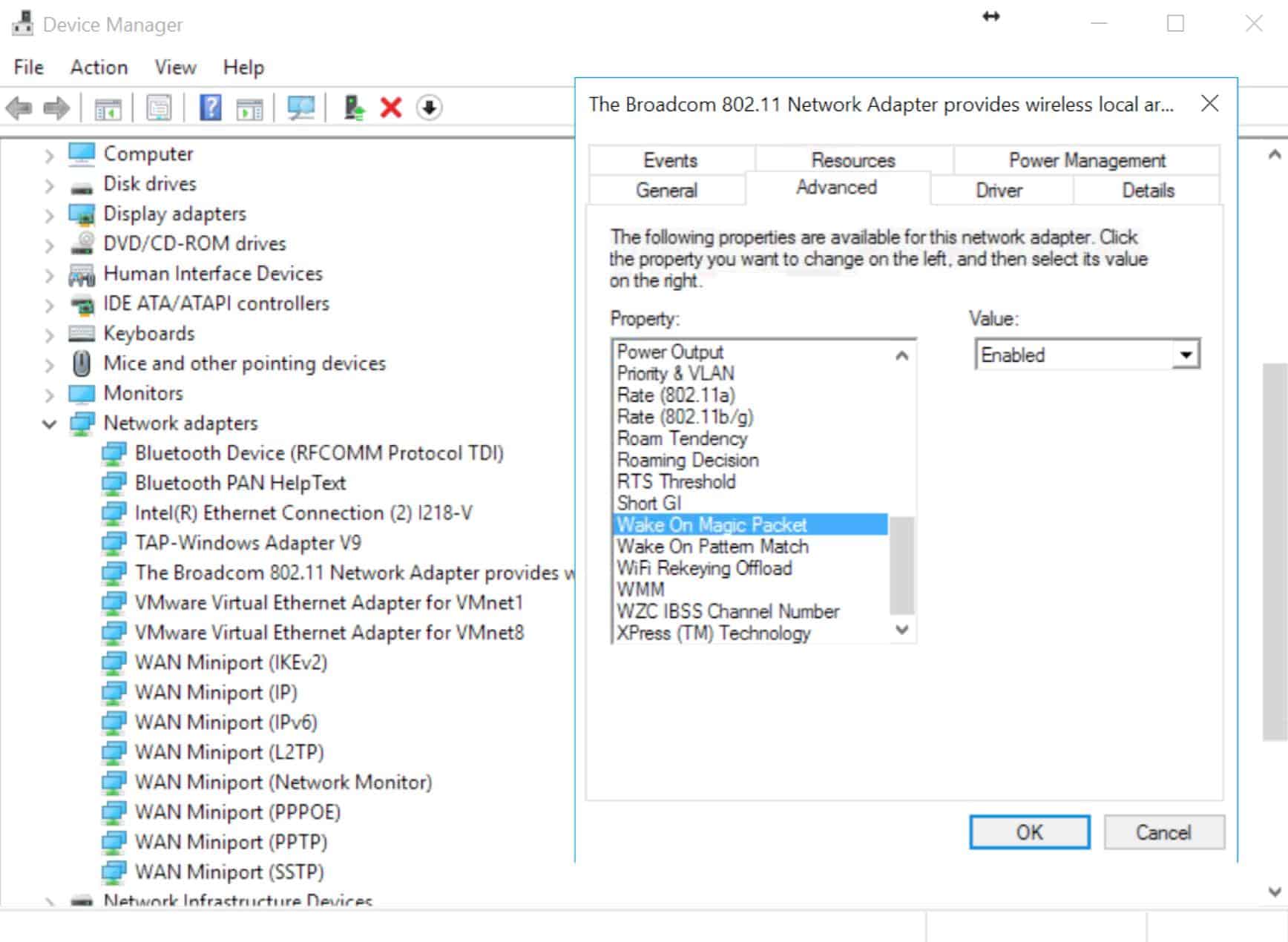Screen dimensions: 1288x942
Task: Click OK in the adapter properties dialog
Action: 1029,832
